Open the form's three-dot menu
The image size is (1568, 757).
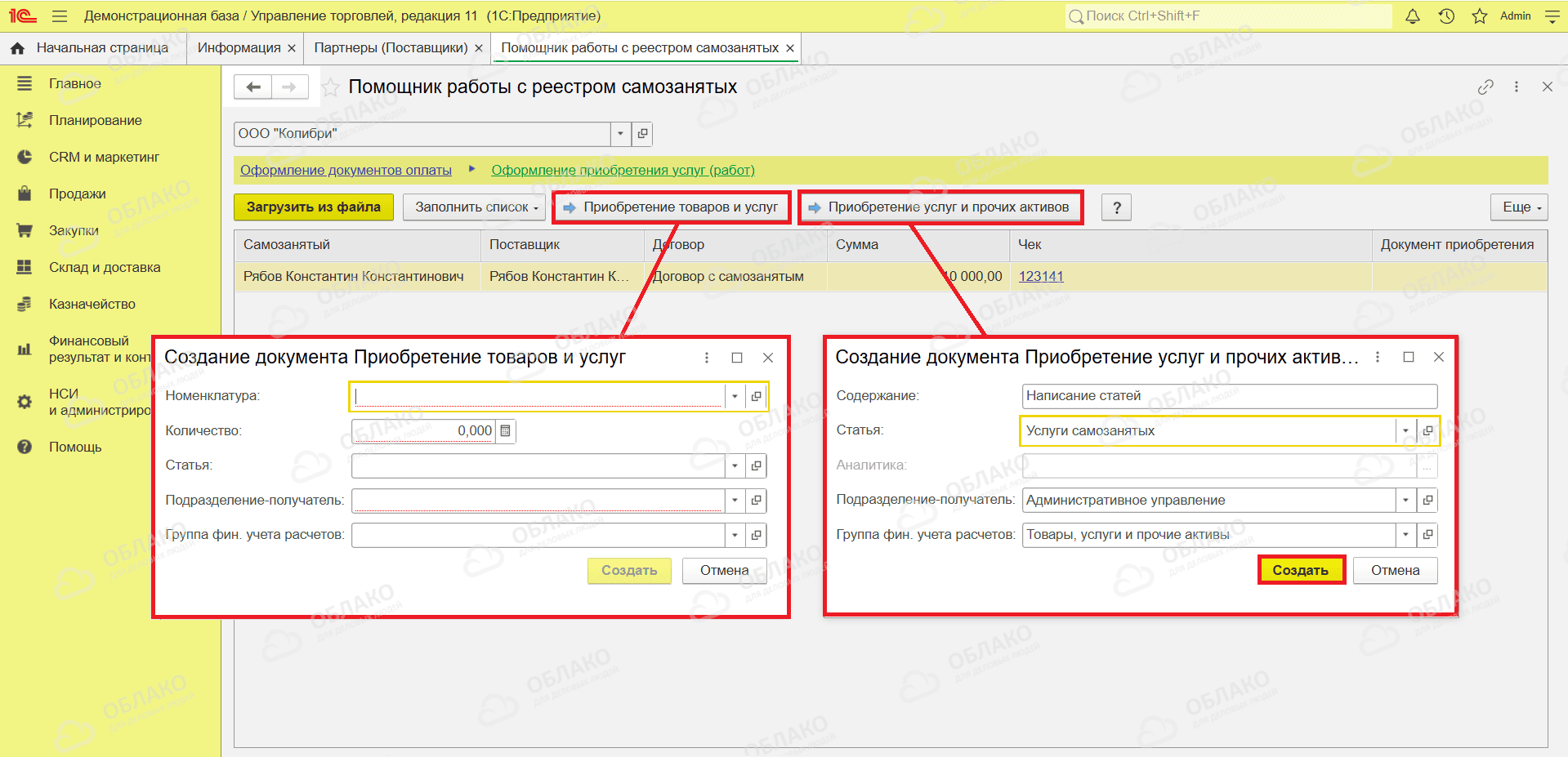tap(1517, 87)
